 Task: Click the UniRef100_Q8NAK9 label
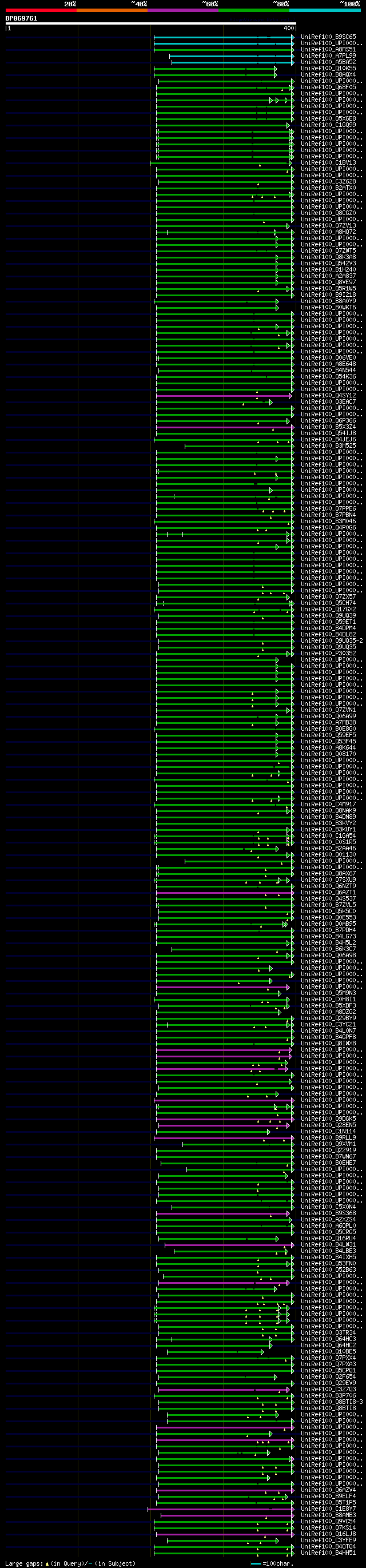pos(328,811)
